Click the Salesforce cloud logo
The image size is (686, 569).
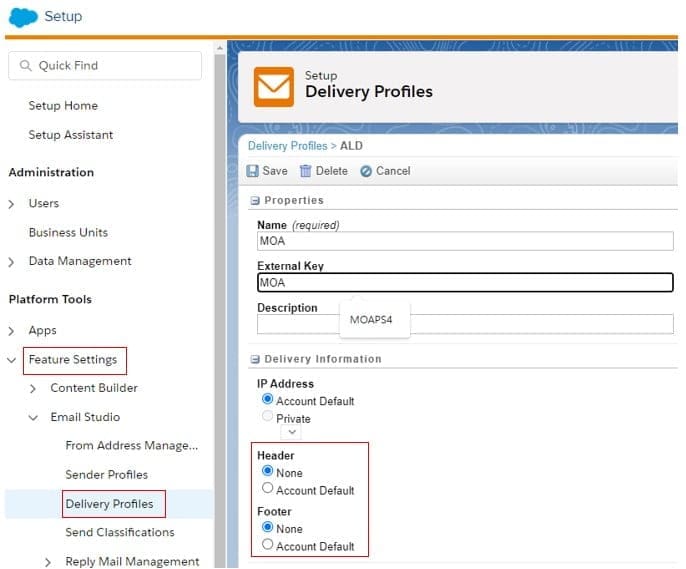click(x=22, y=17)
